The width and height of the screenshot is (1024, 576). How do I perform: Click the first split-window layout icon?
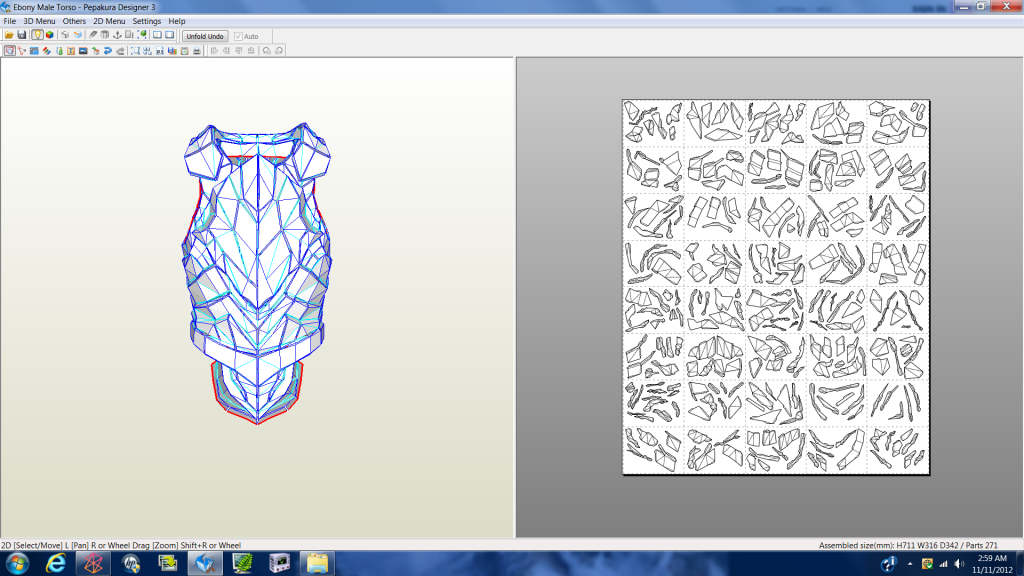(x=157, y=35)
